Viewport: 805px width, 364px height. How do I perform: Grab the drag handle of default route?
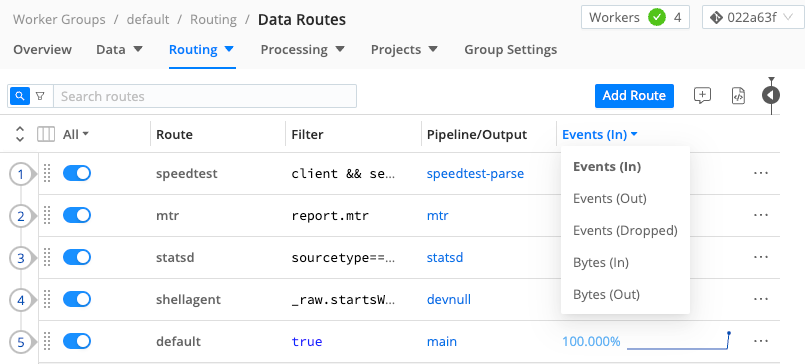click(x=47, y=341)
